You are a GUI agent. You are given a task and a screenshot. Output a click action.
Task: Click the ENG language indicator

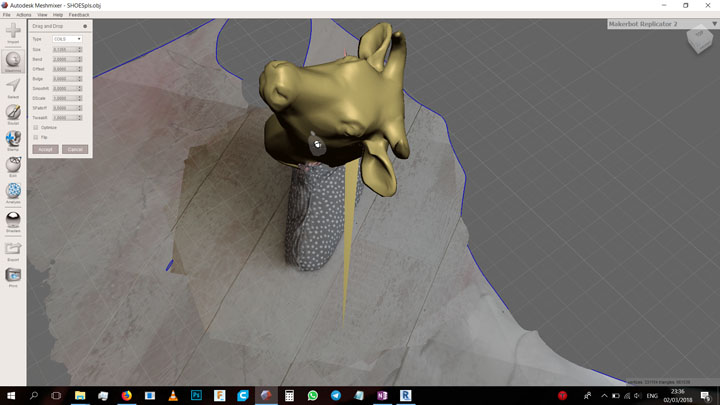tap(652, 396)
